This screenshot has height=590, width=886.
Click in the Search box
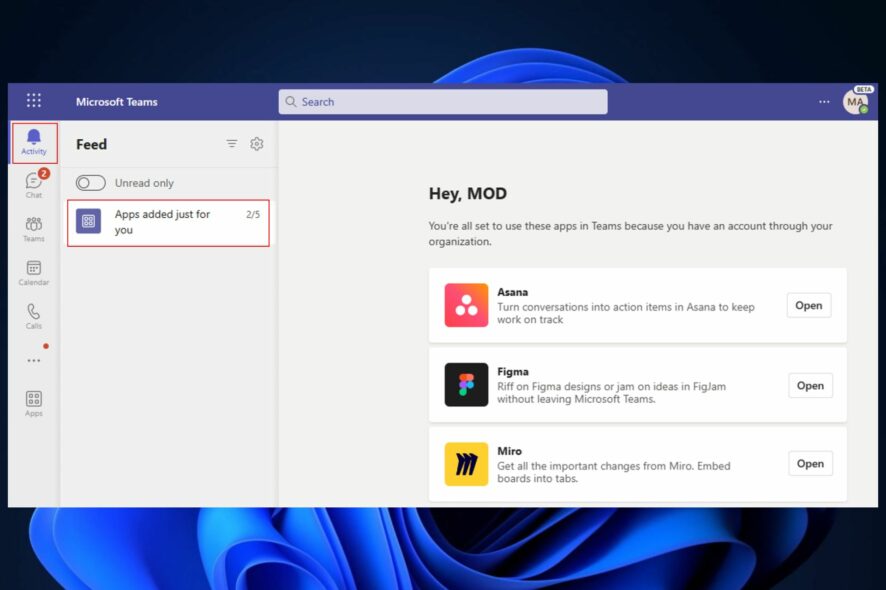point(443,102)
